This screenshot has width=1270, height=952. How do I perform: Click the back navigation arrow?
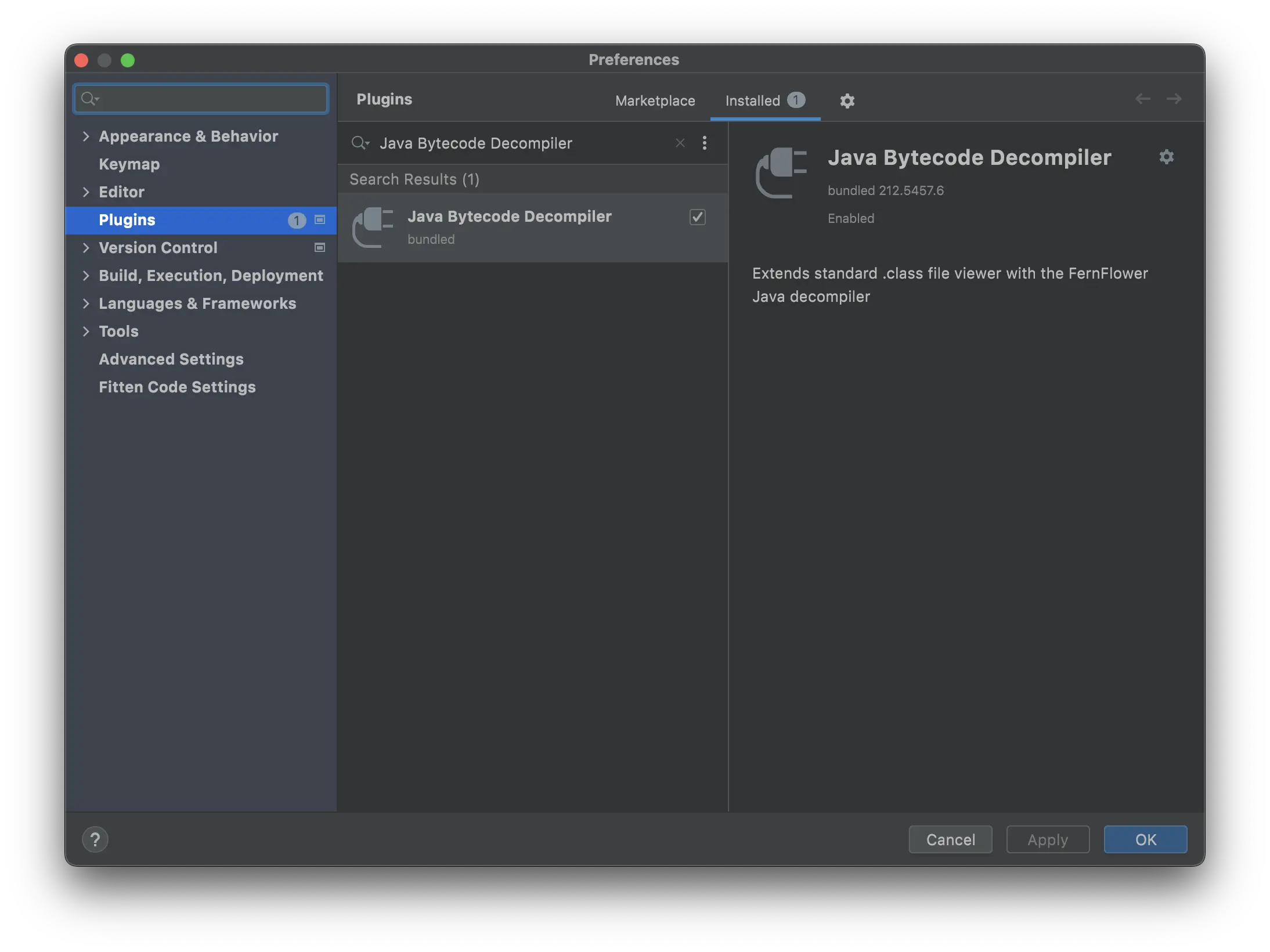(1142, 99)
